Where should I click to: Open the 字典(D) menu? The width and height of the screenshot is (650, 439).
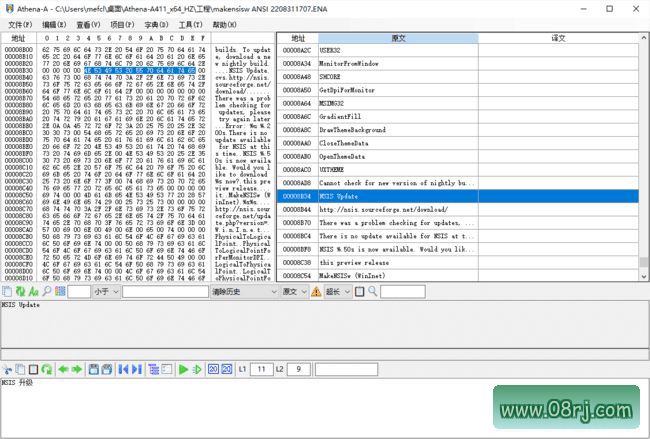156,25
